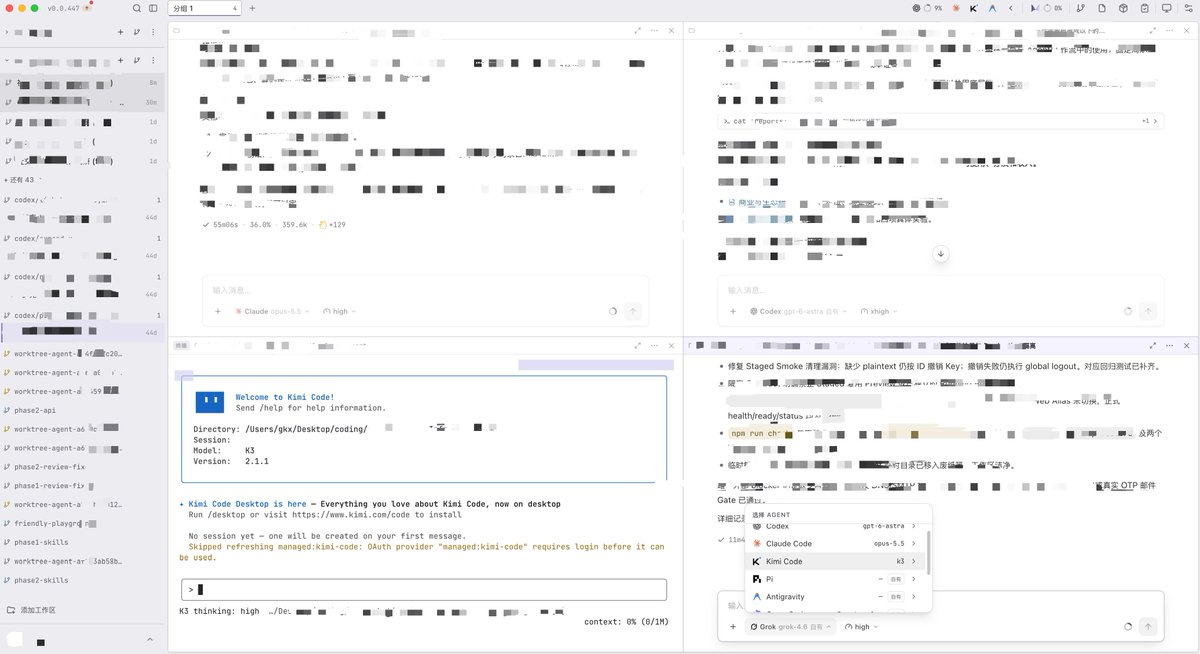1200x654 pixels.
Task: Send message with arrow in Codex pane
Action: (1148, 311)
